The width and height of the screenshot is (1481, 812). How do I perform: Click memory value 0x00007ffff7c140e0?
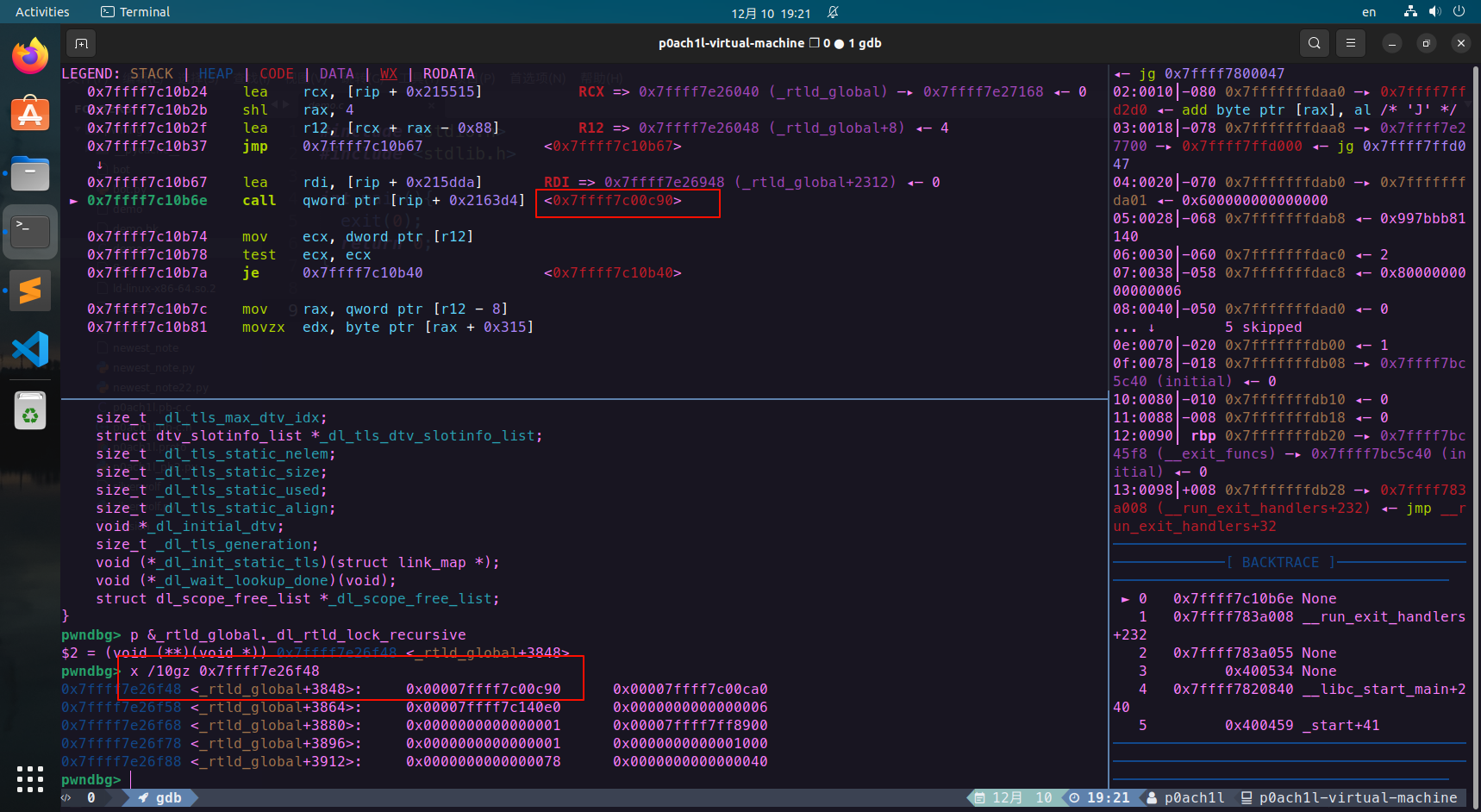[483, 707]
